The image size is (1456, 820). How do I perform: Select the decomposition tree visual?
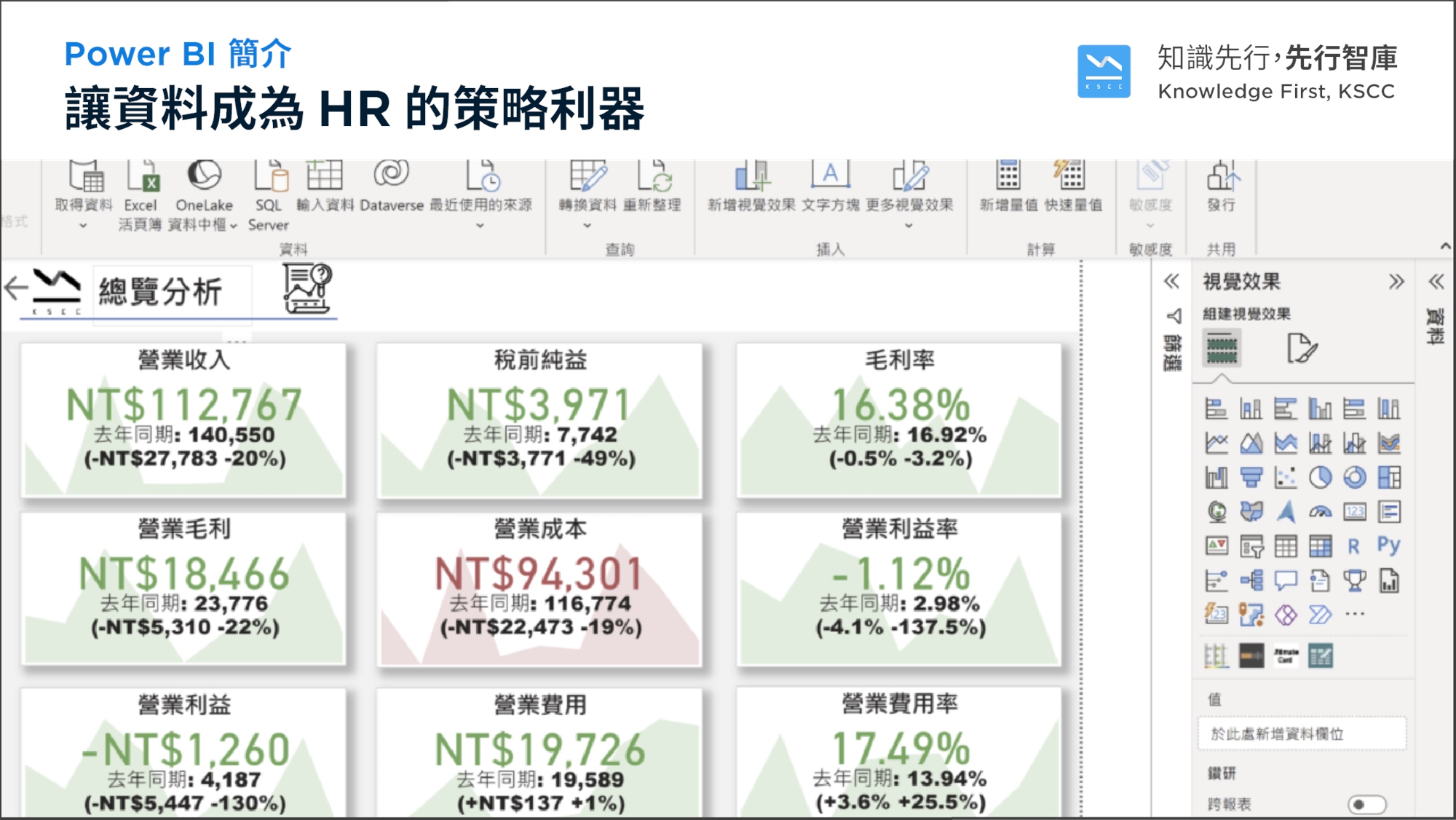[x=1251, y=580]
